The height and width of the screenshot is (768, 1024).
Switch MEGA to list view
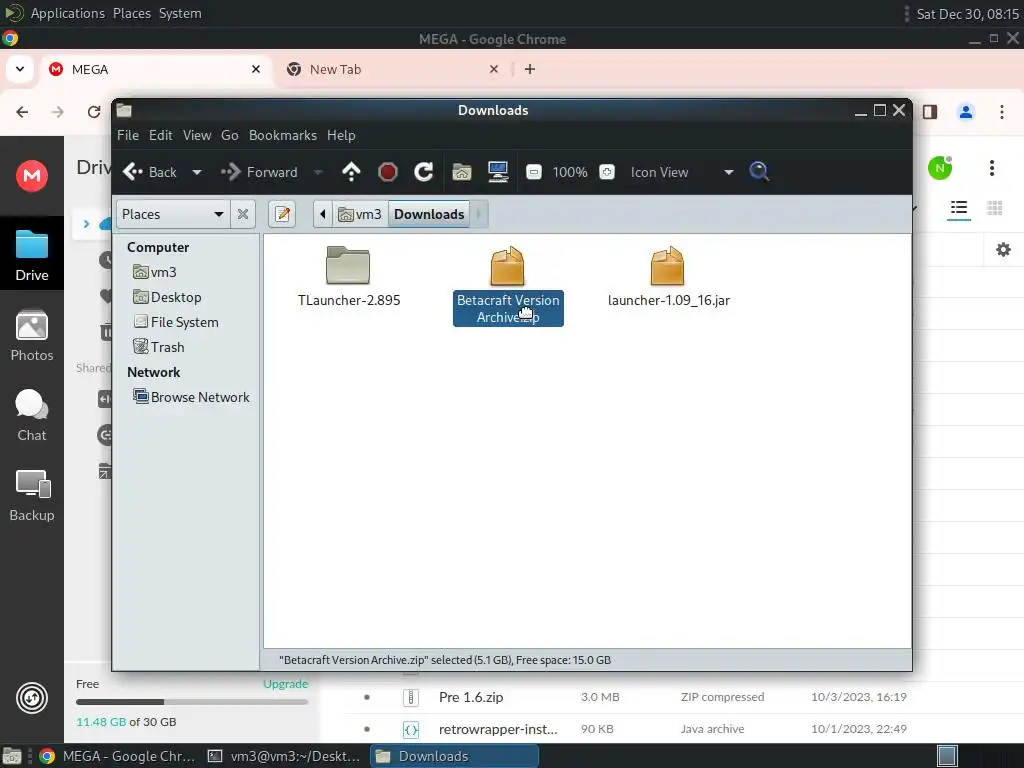[959, 208]
